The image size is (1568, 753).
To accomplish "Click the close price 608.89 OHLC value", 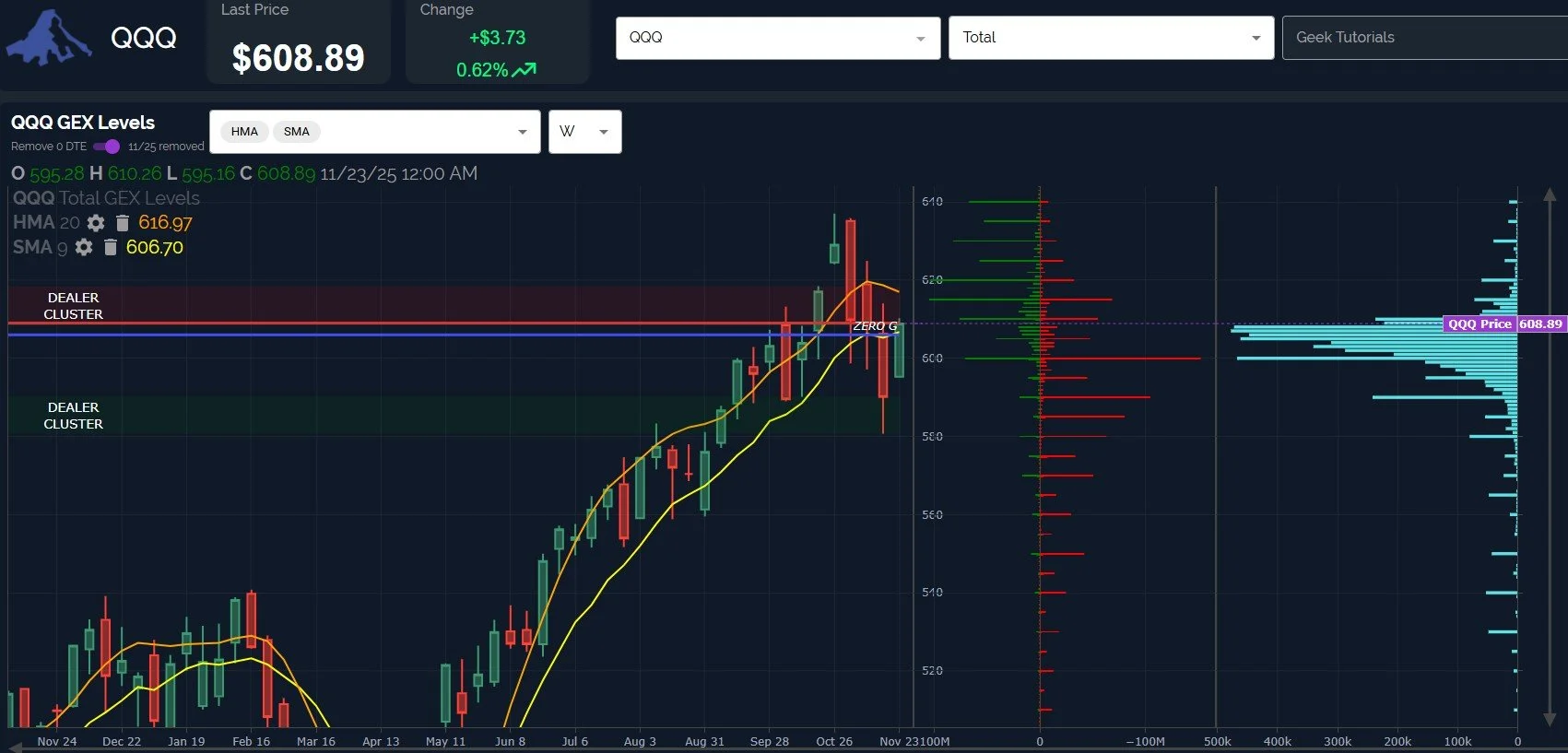I will click(x=286, y=173).
